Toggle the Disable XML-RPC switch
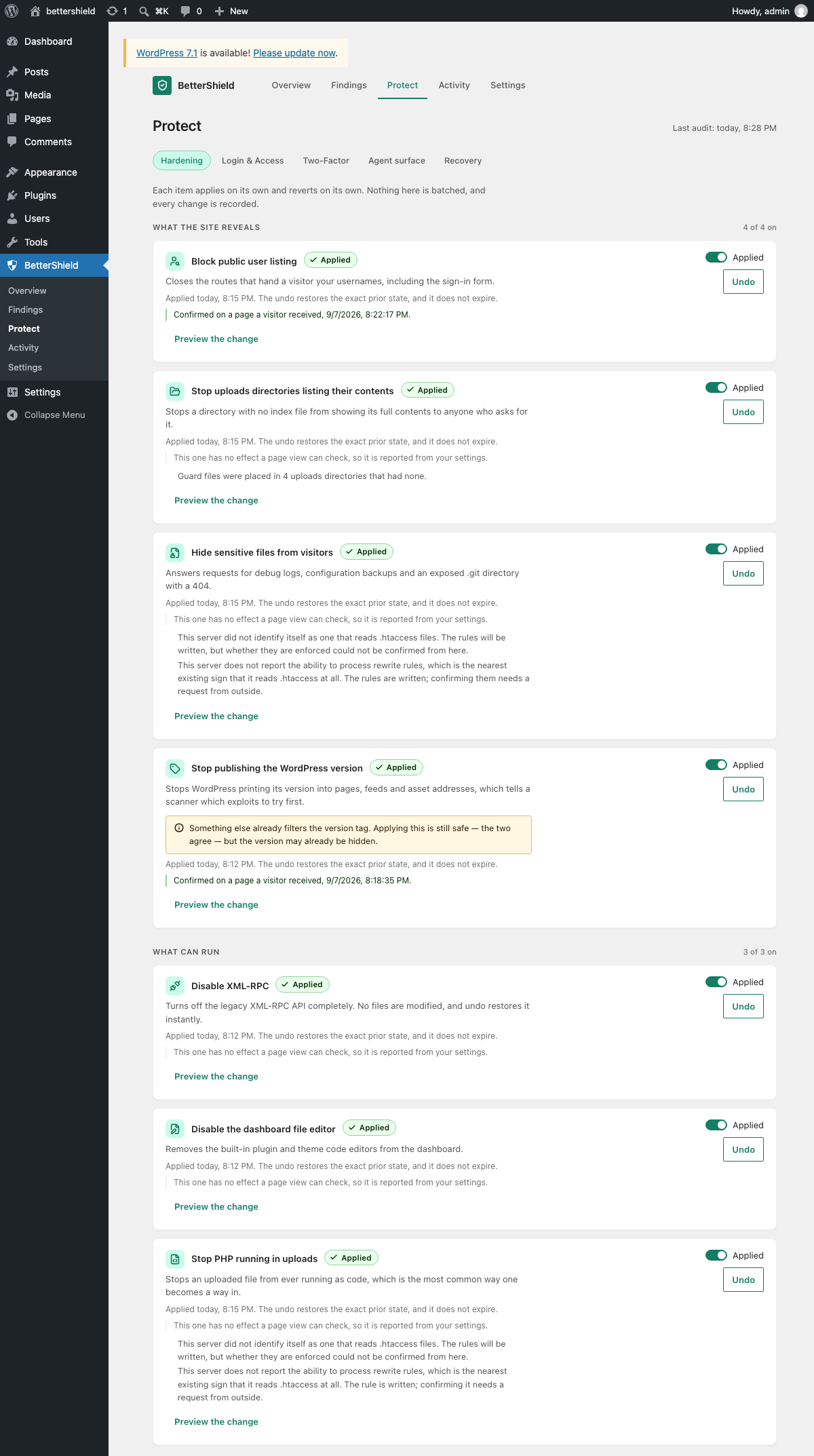Viewport: 814px width, 1456px height. (x=716, y=982)
